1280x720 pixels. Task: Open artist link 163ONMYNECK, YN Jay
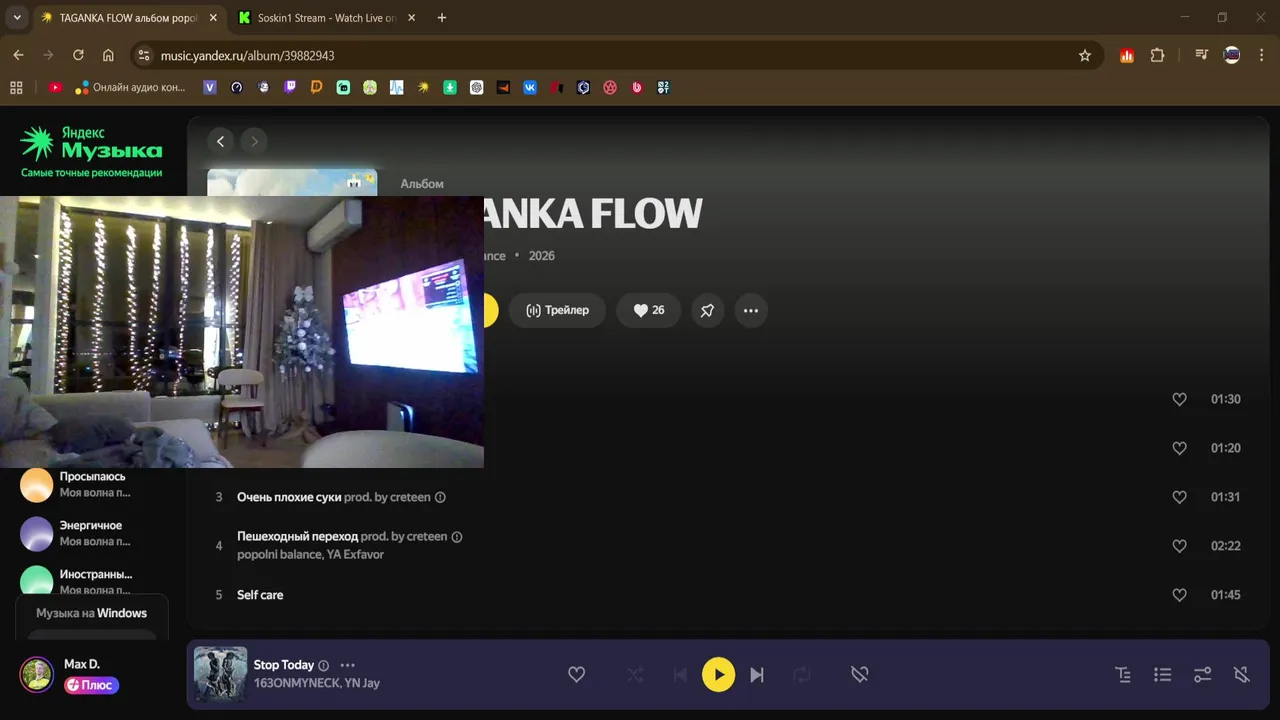(x=317, y=683)
